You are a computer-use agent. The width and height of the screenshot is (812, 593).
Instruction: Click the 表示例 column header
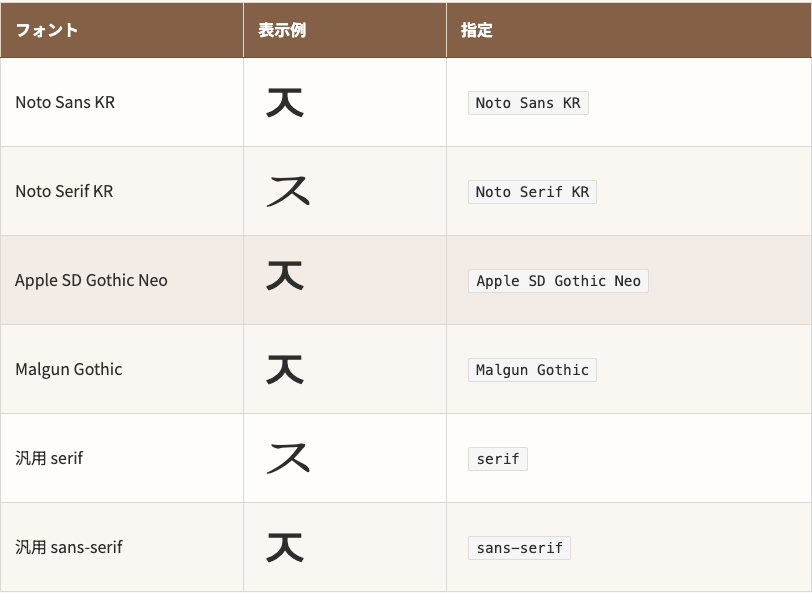click(x=282, y=30)
